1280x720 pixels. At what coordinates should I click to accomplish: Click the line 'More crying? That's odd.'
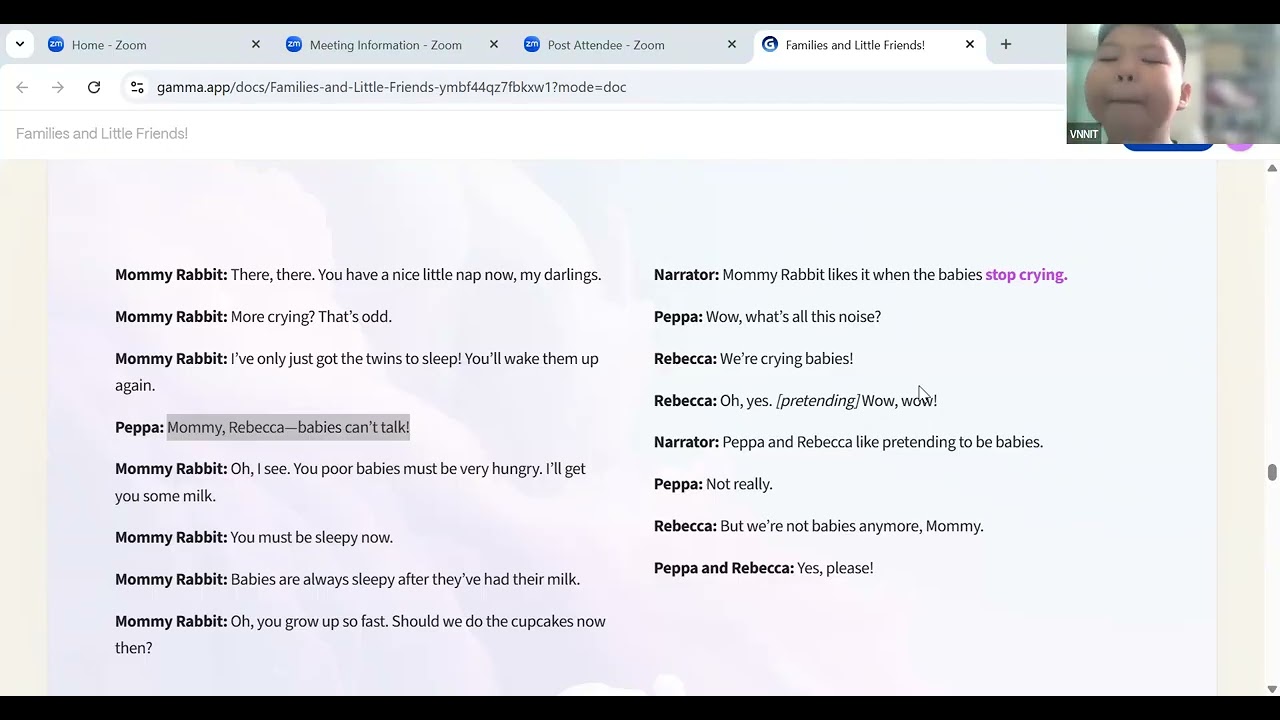[x=311, y=317]
